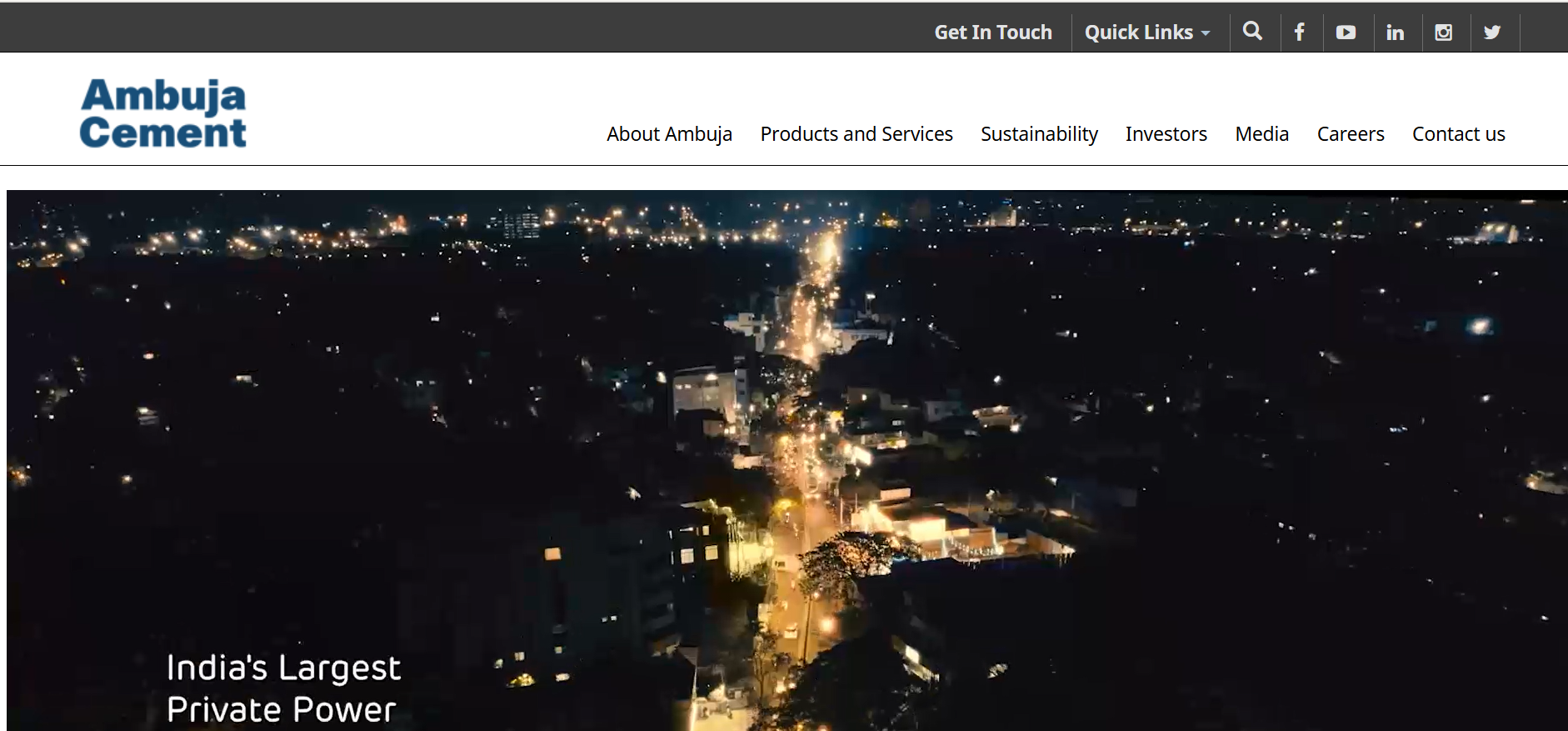This screenshot has width=1568, height=731.
Task: Click the night city hero video banner
Action: [787, 460]
